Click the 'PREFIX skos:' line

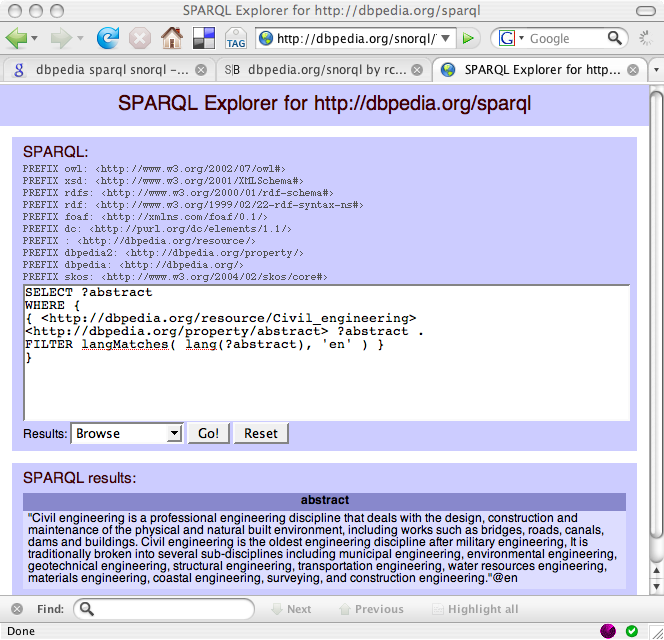[x=175, y=277]
